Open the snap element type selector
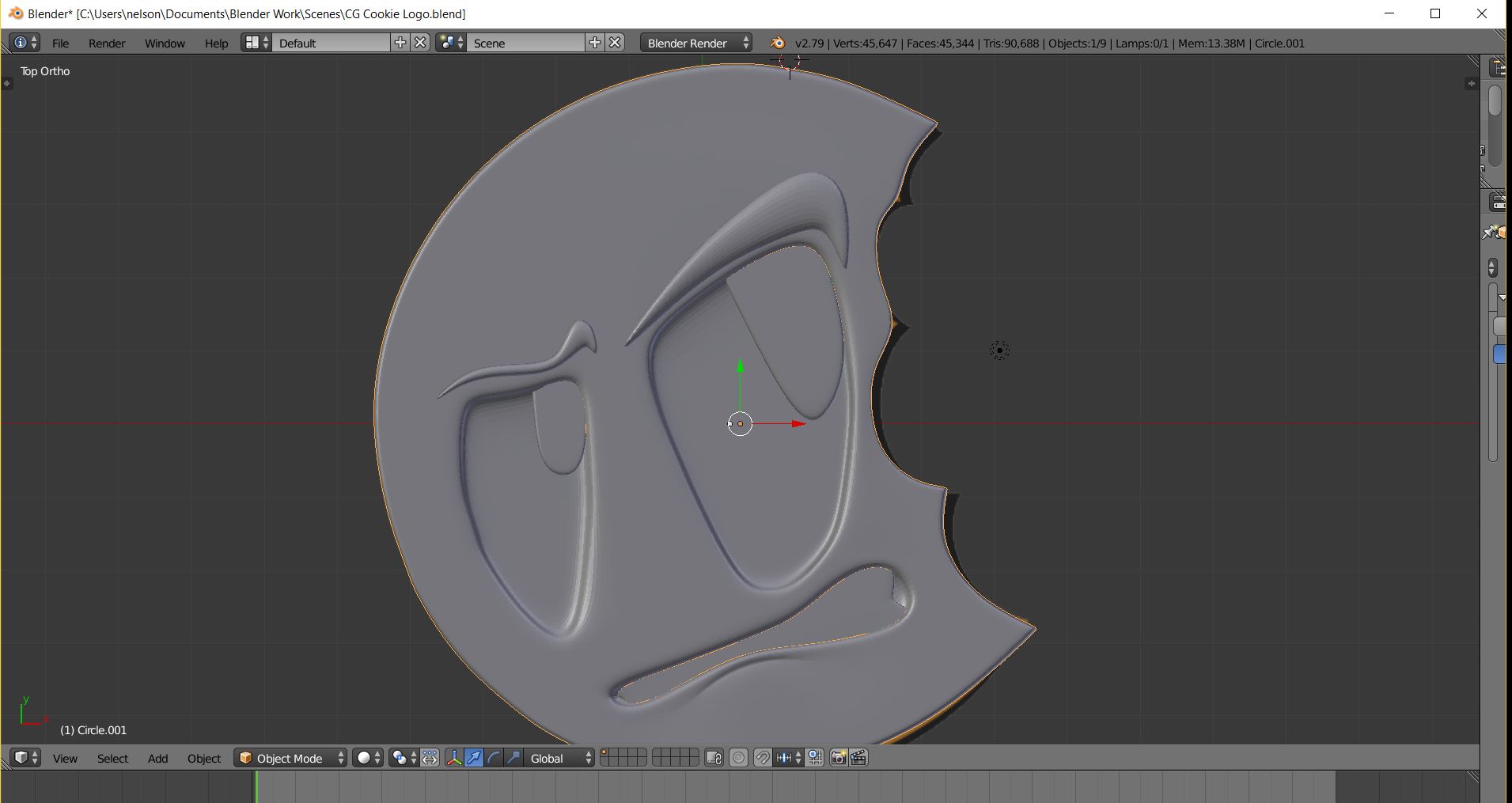This screenshot has height=803, width=1512. pos(789,758)
